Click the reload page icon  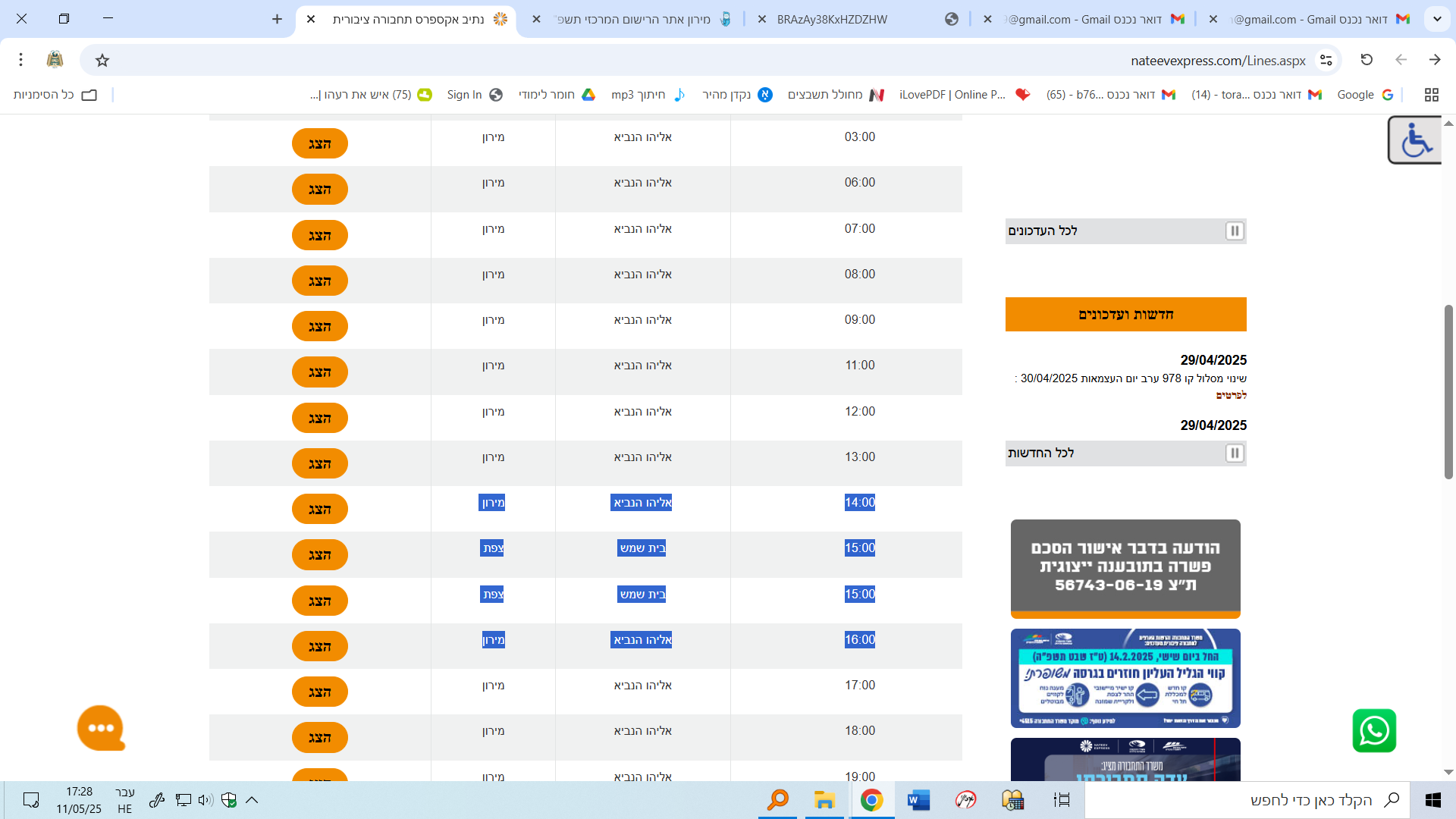[x=1367, y=60]
